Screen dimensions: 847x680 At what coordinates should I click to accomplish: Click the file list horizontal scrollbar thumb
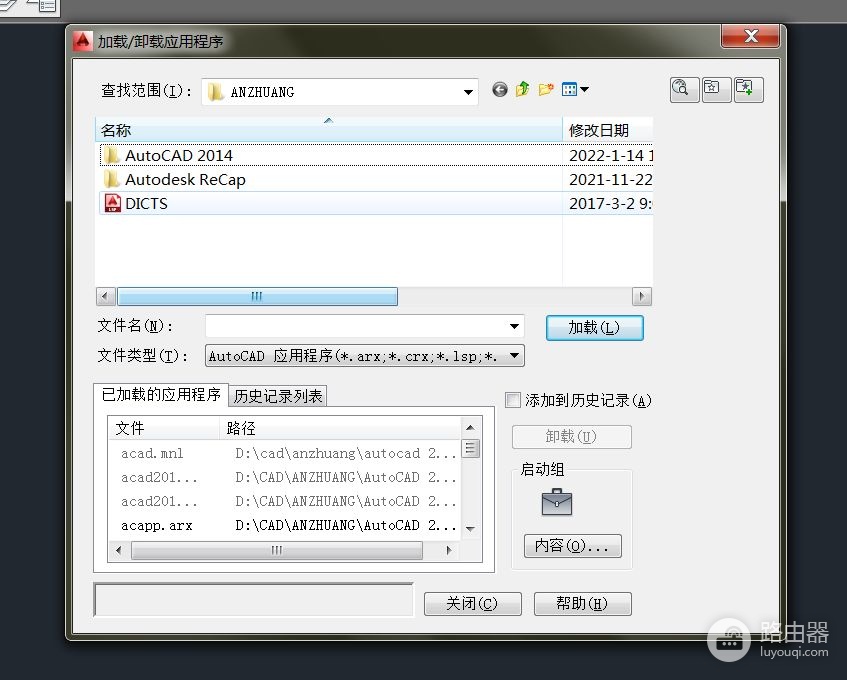point(257,297)
